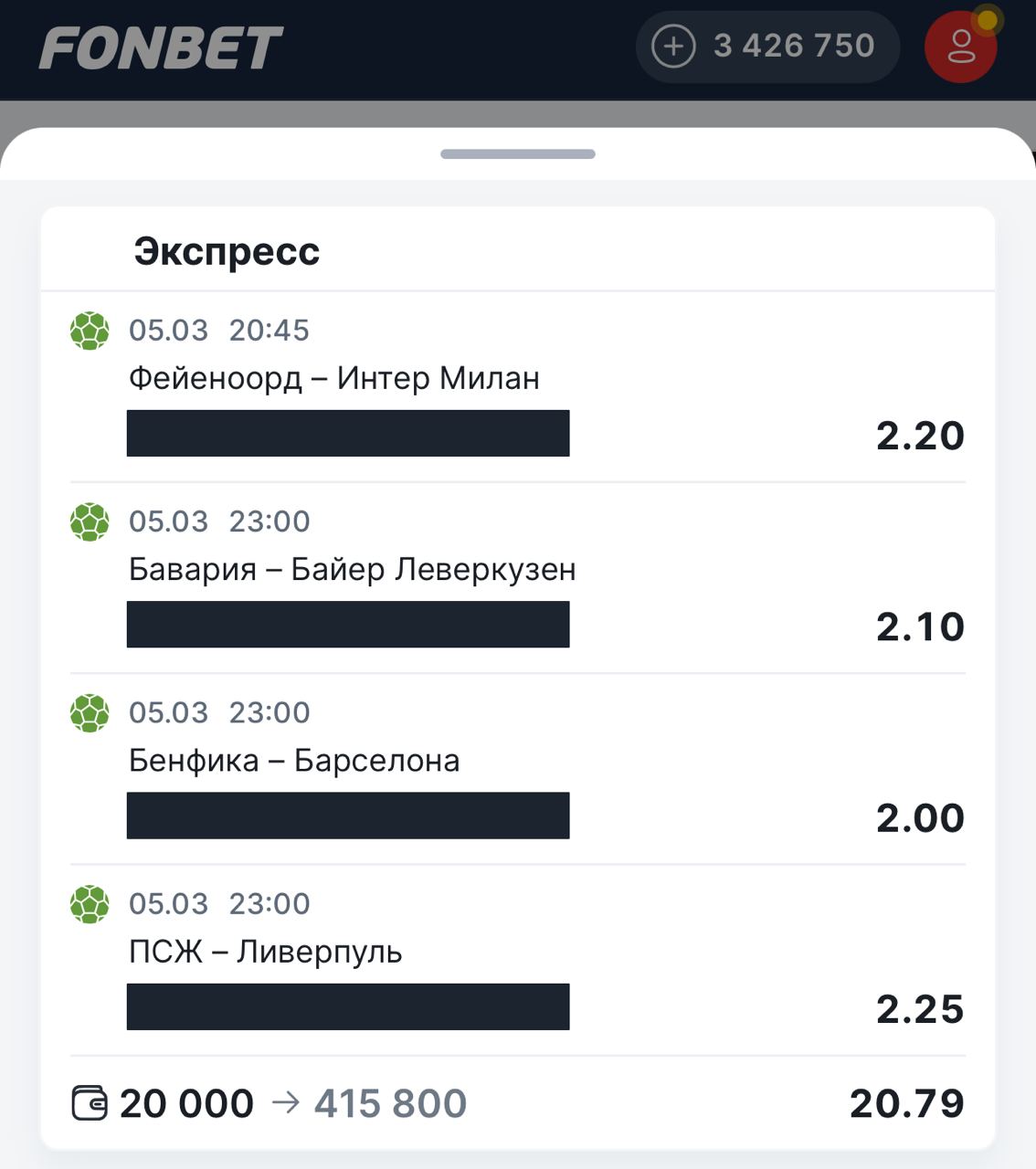The image size is (1036, 1169).
Task: Click the football icon beside Бавария match
Action: [90, 521]
